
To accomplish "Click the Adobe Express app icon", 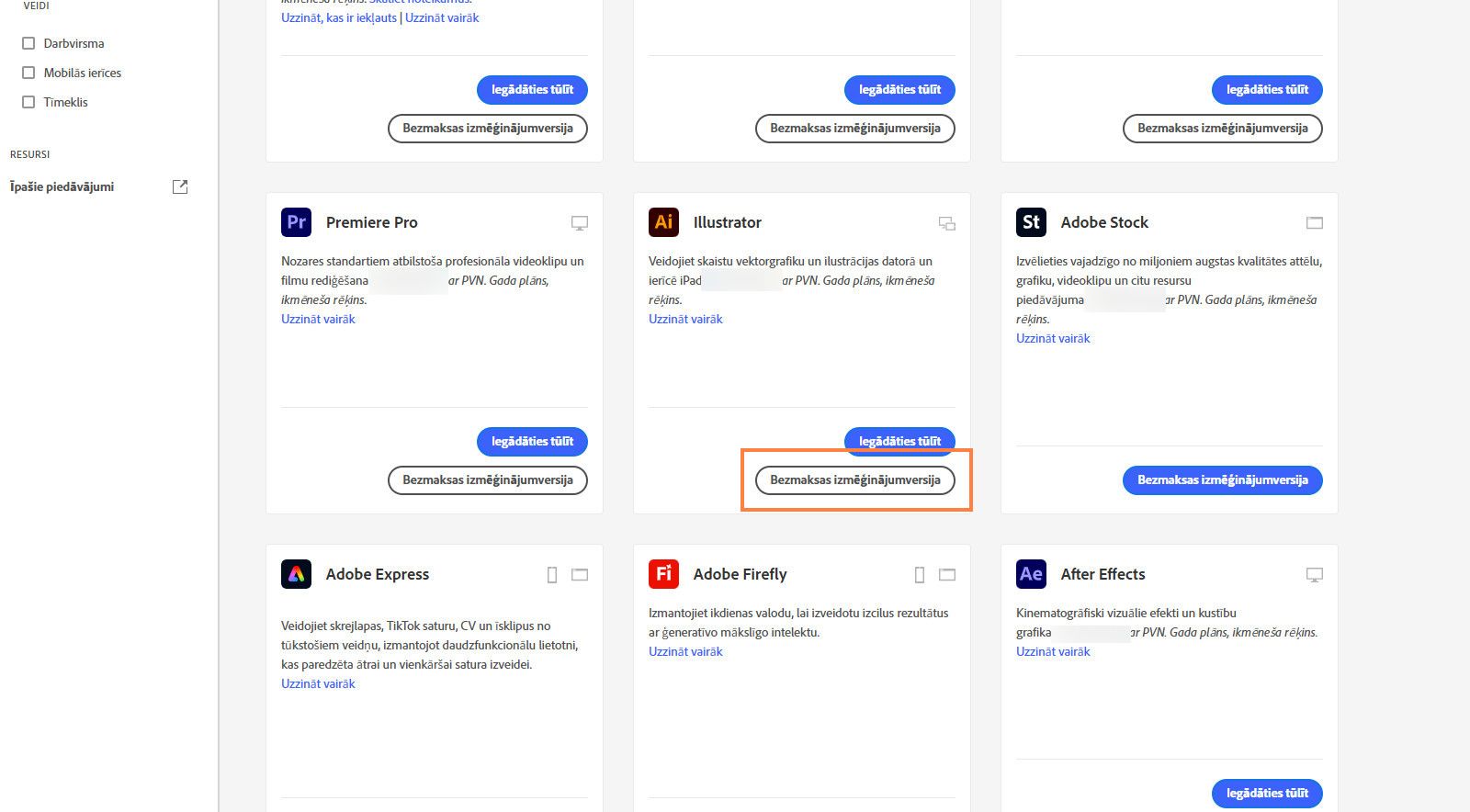I will click(296, 574).
